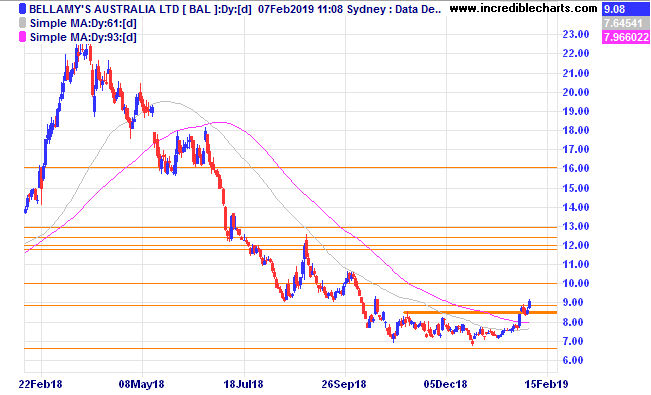
Task: Click the blue BAL legend color marker
Action: click(x=22, y=9)
